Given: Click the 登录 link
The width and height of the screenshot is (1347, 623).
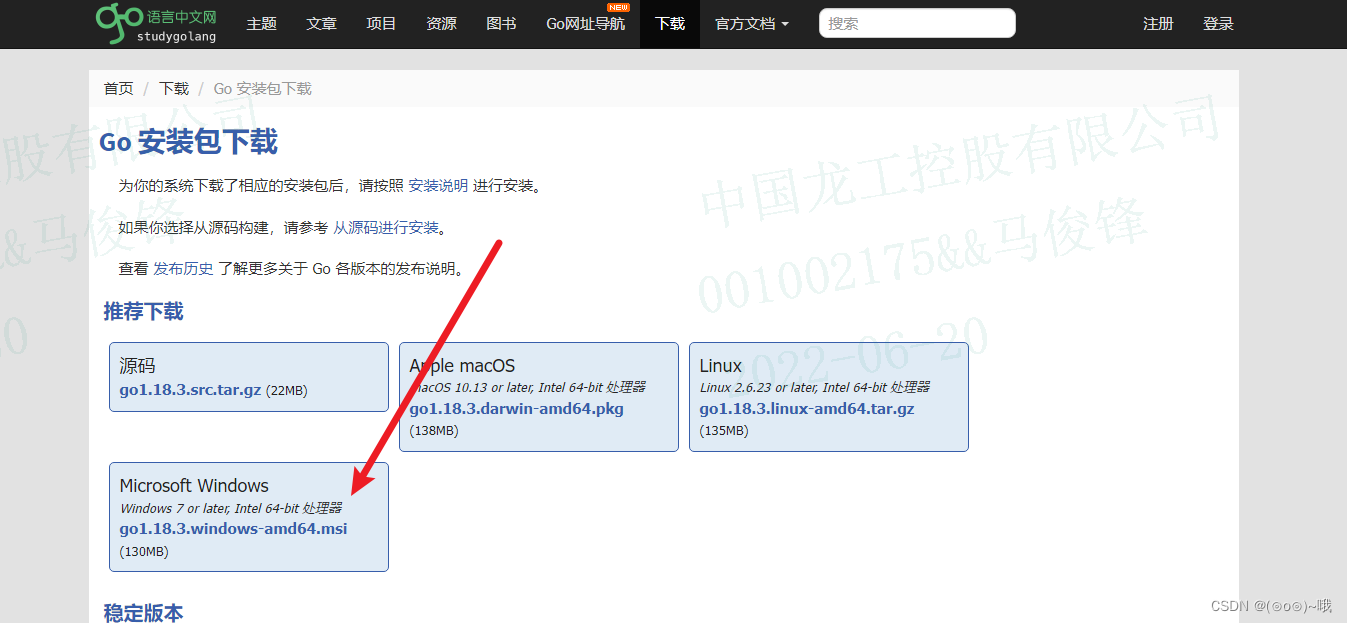Looking at the screenshot, I should coord(1218,24).
